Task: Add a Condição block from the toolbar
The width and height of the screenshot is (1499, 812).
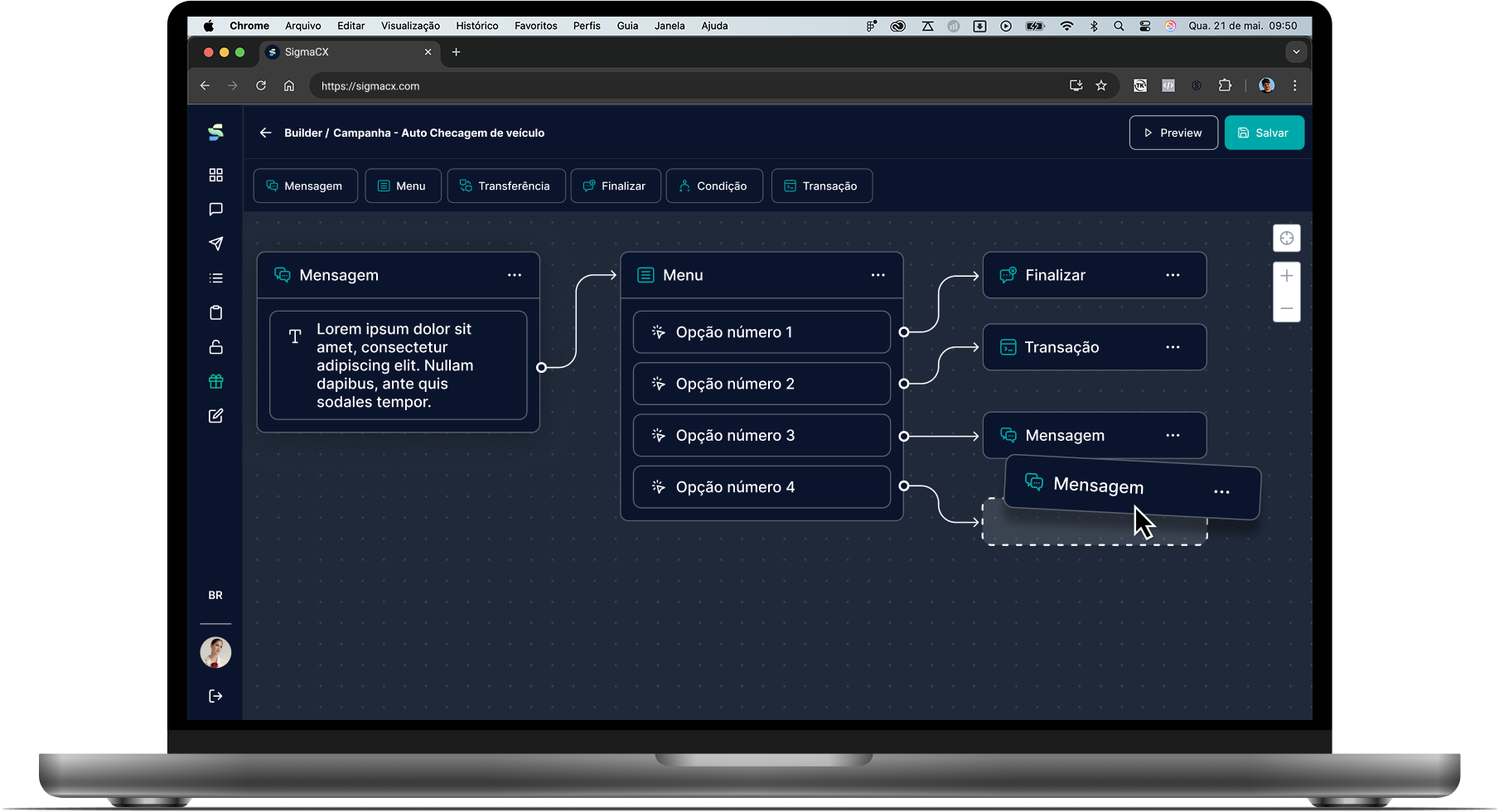Action: (x=713, y=186)
